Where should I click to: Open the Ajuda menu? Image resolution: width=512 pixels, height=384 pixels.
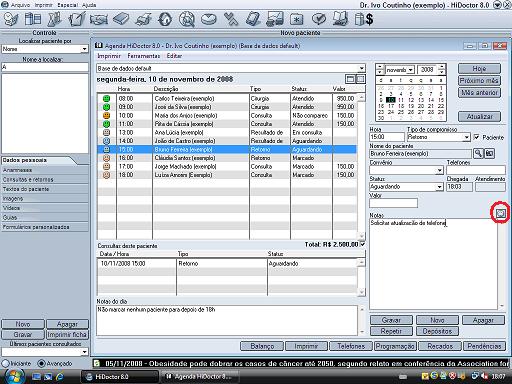(x=89, y=5)
